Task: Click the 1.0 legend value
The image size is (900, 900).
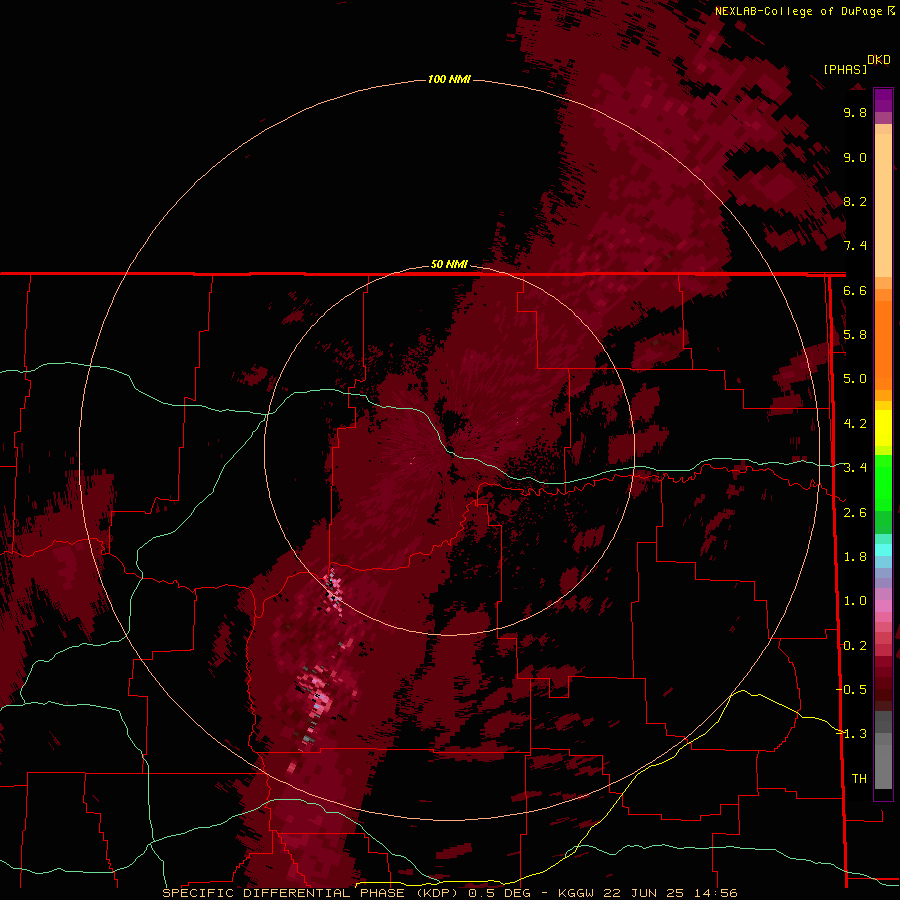Action: 855,601
